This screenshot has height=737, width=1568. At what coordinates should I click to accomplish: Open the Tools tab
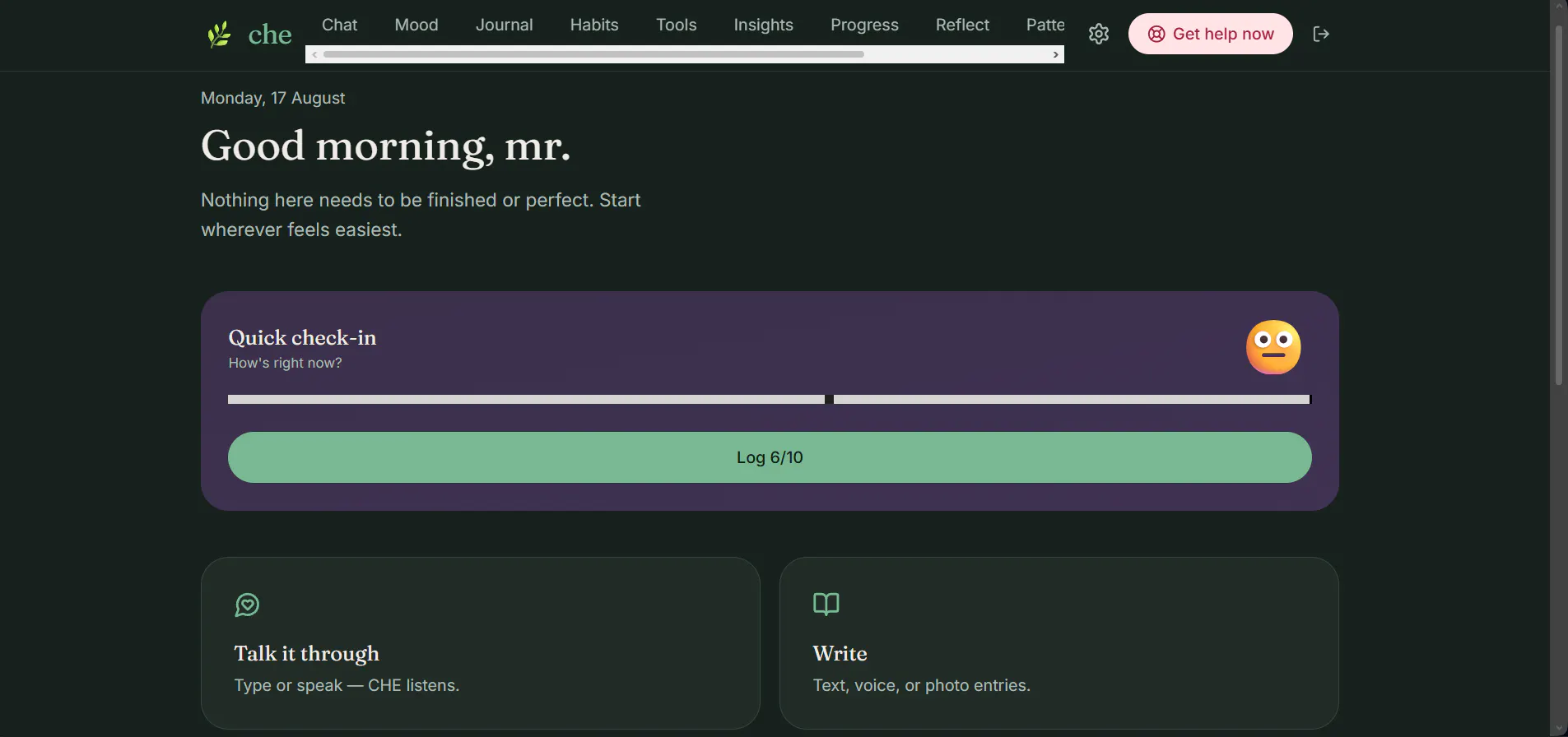677,25
